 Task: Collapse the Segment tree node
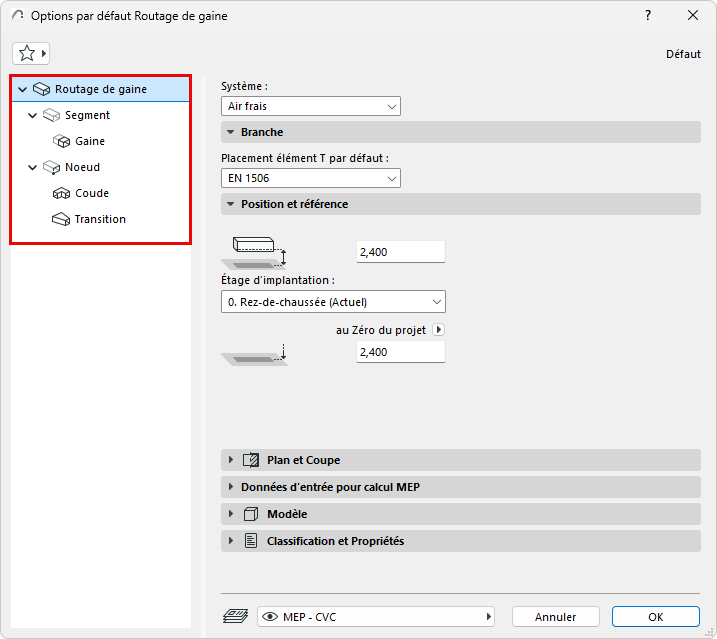(x=33, y=115)
